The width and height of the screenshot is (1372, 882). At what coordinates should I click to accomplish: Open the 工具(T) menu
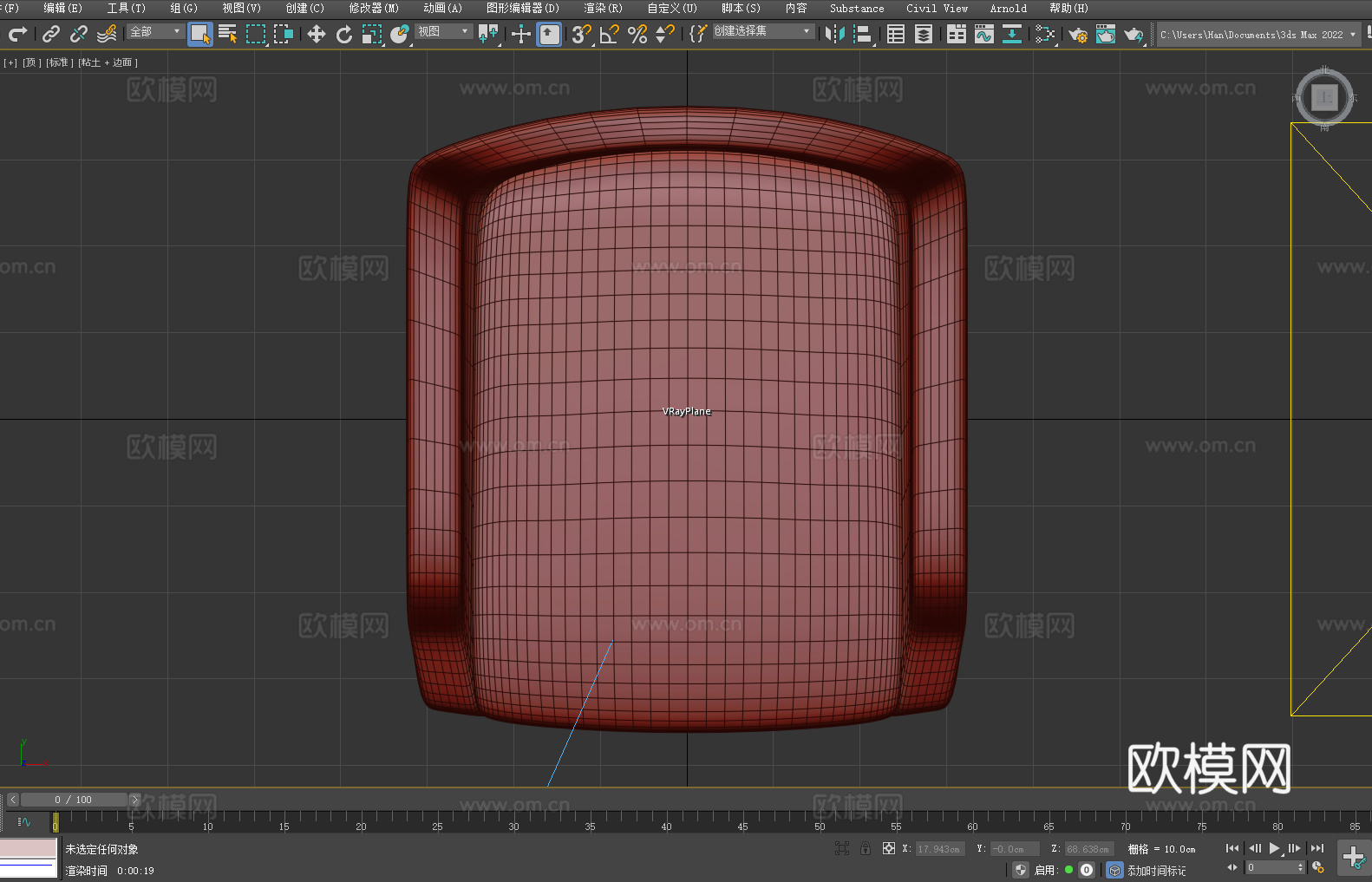coord(127,8)
